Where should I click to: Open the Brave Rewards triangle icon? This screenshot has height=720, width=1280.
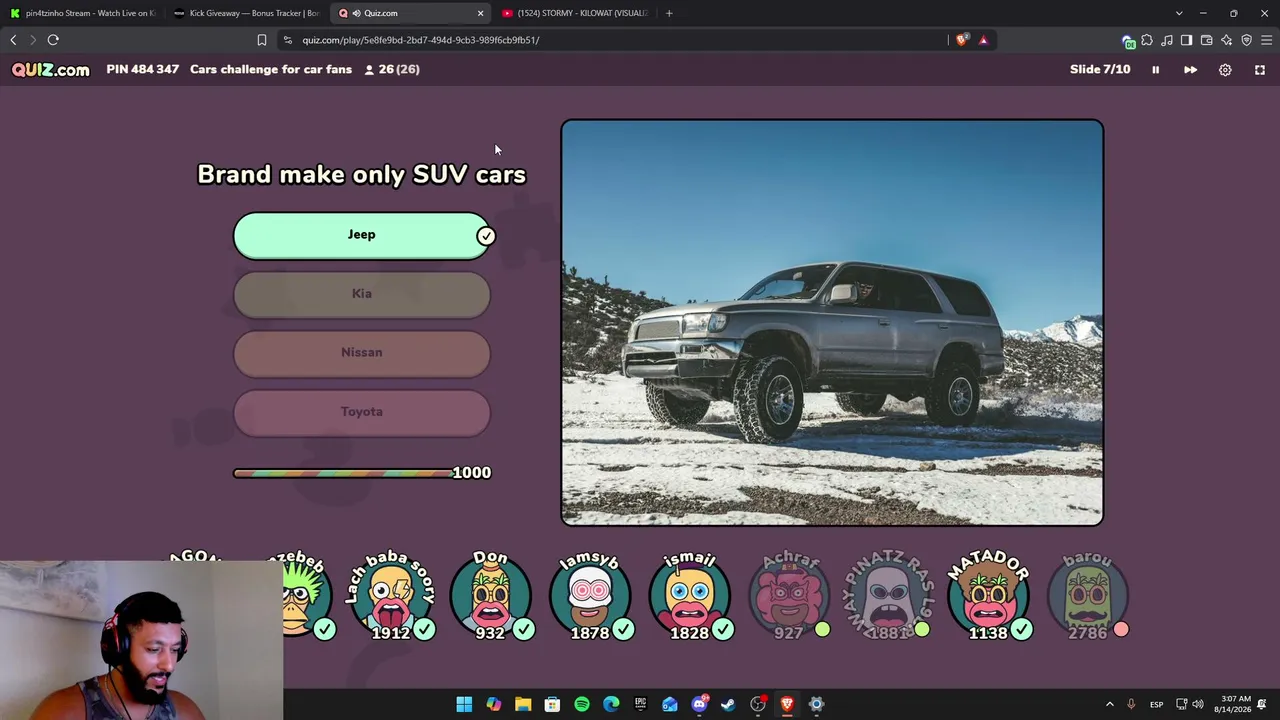click(983, 40)
